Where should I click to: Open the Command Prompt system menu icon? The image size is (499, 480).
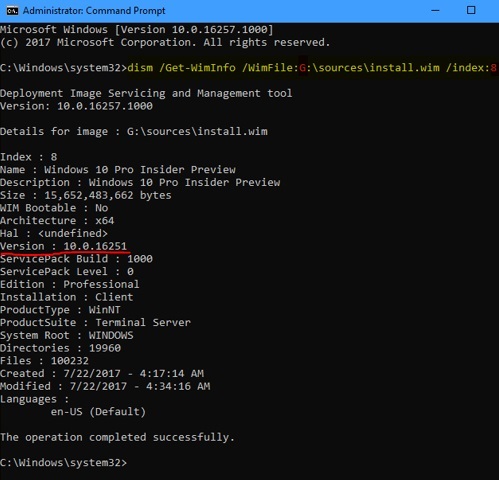(12, 11)
